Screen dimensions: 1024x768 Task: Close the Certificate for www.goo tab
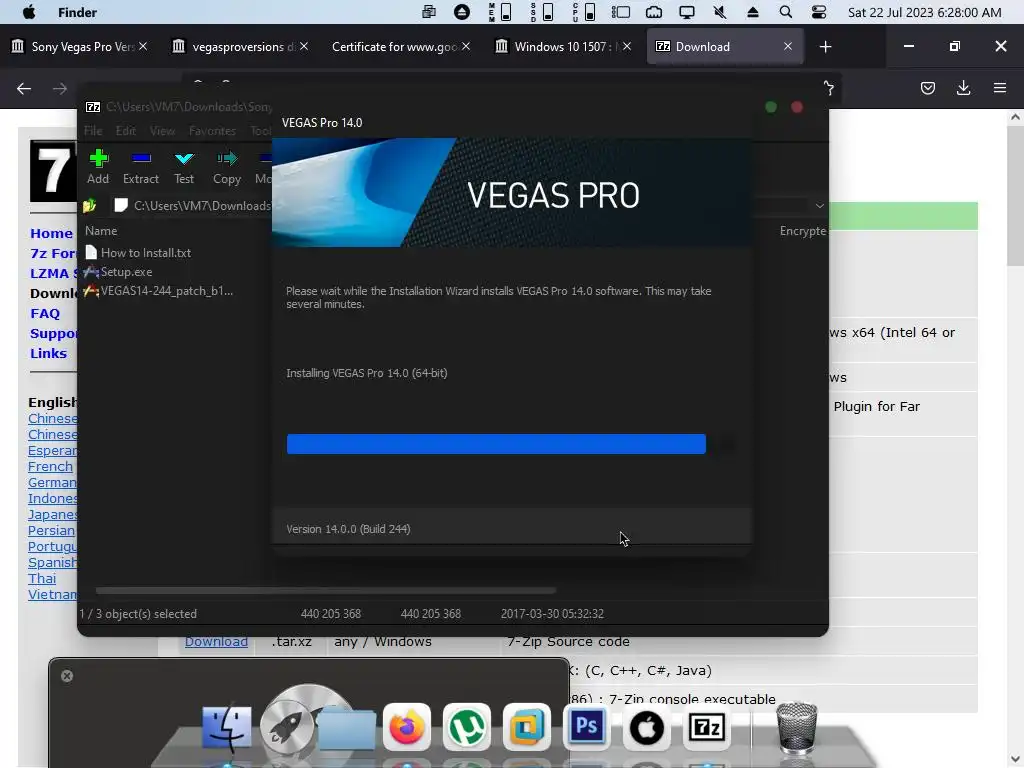click(x=466, y=46)
